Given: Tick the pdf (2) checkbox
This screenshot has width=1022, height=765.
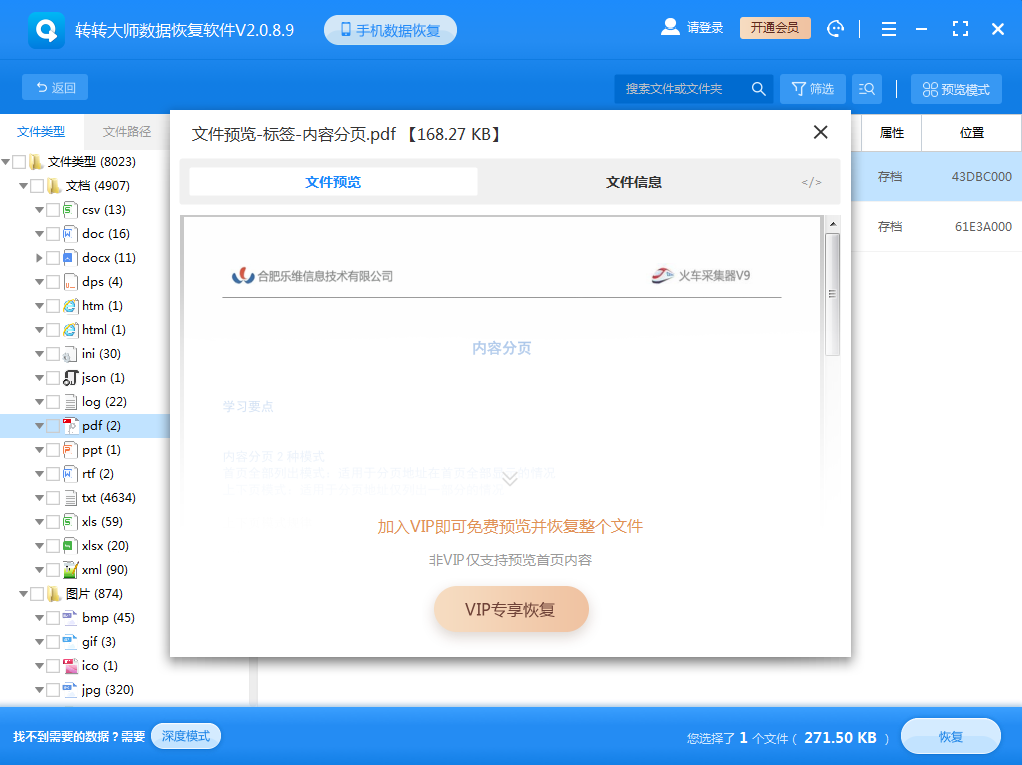Looking at the screenshot, I should pyautogui.click(x=53, y=426).
